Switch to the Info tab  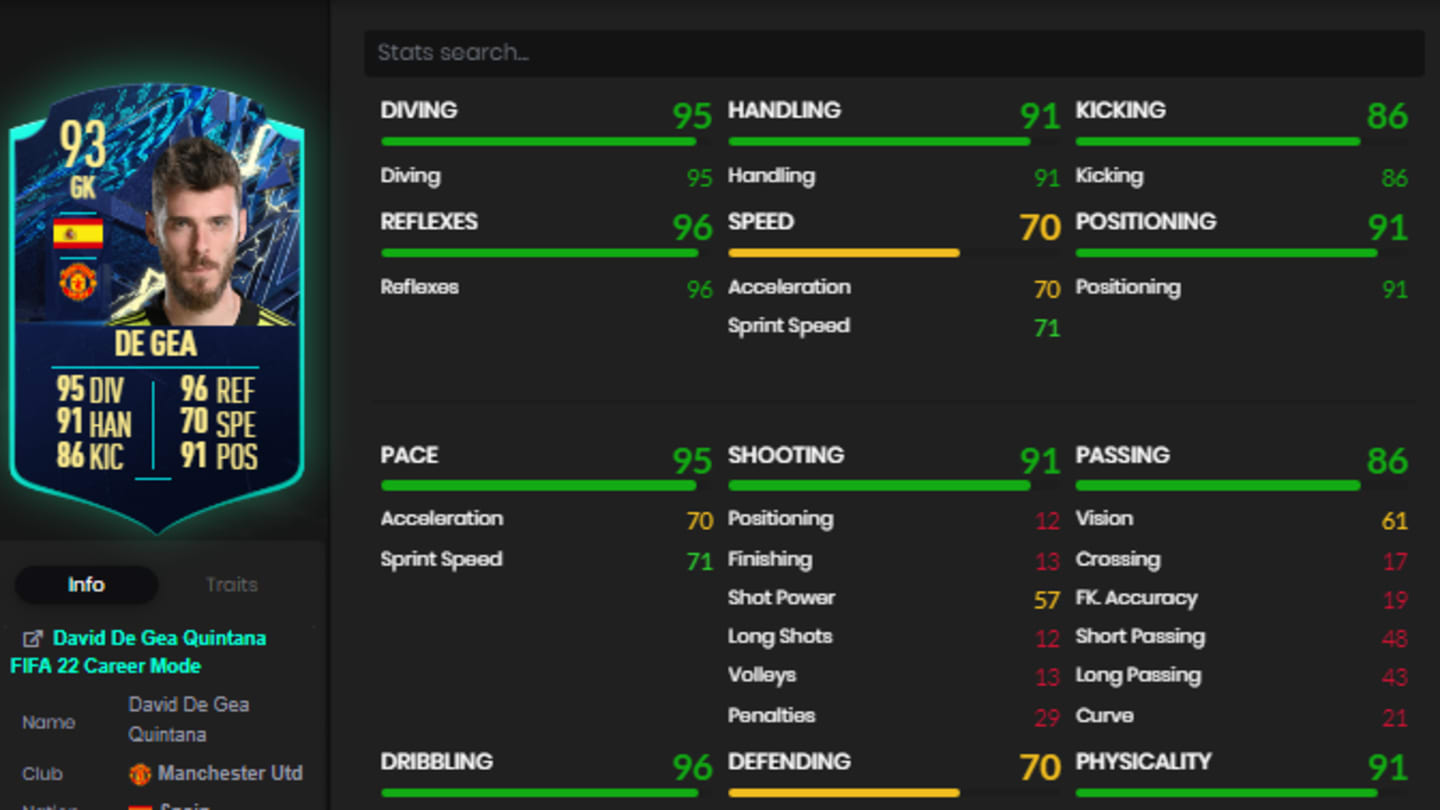(x=86, y=585)
